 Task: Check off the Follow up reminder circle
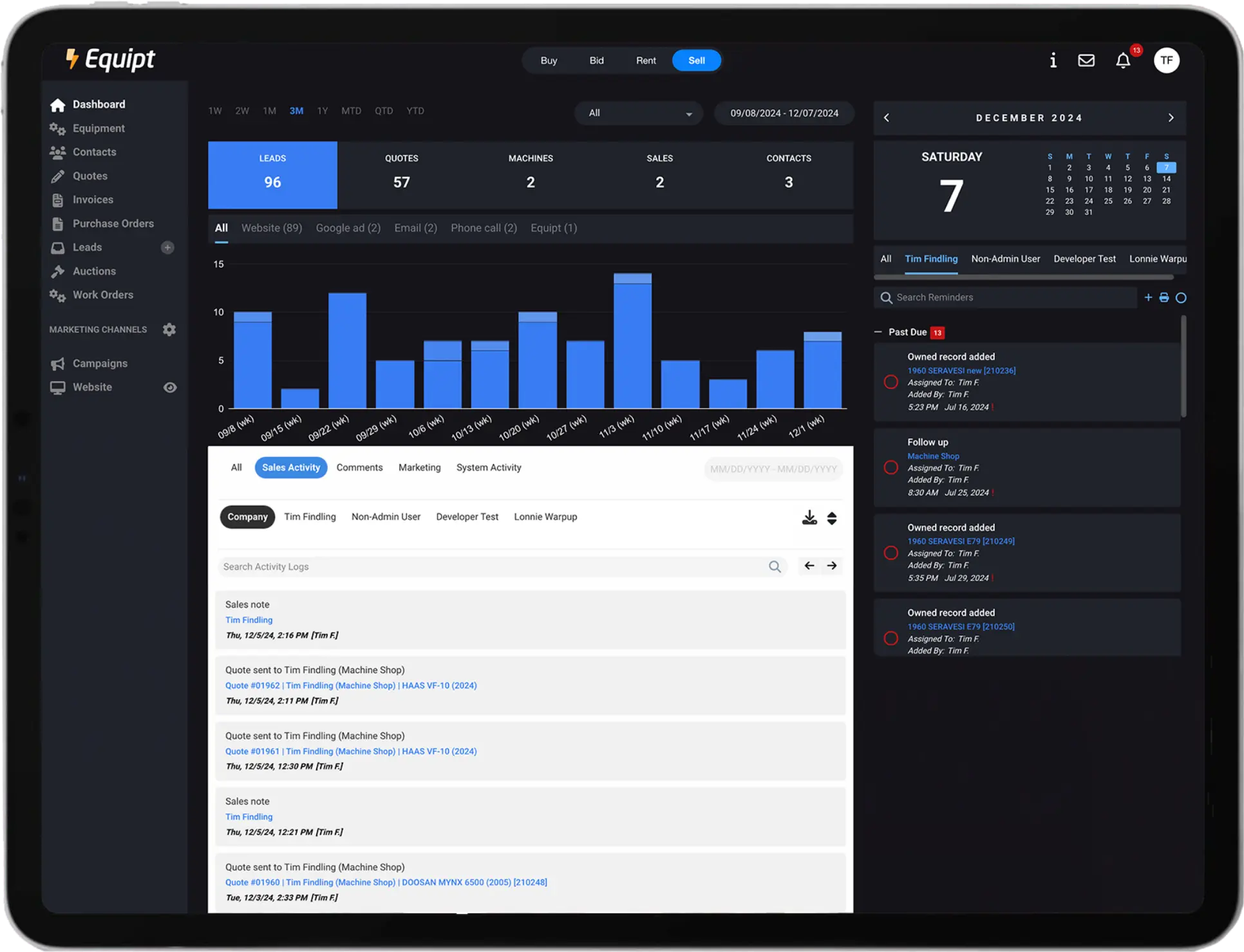point(891,468)
